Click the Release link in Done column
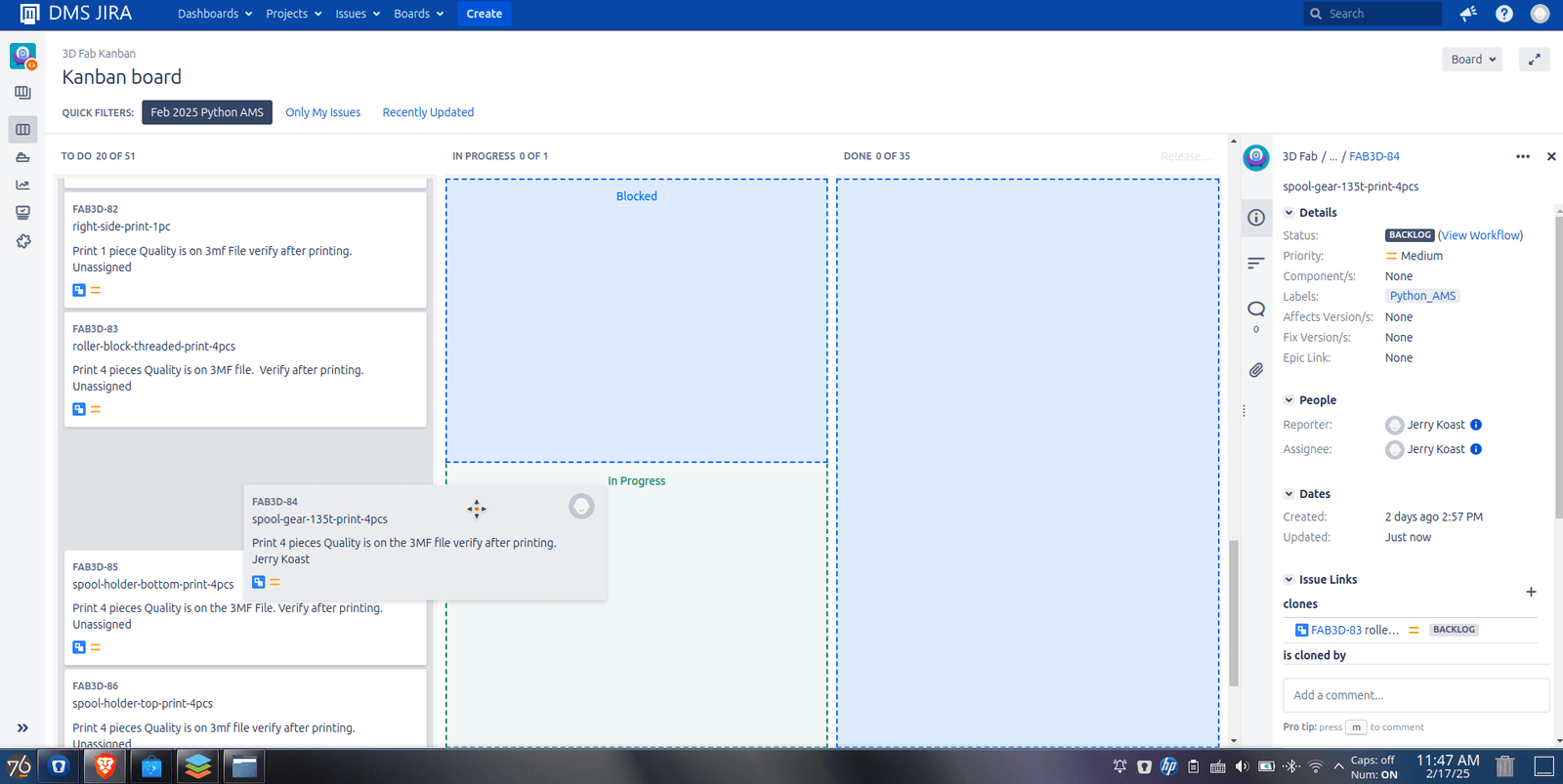This screenshot has height=784, width=1563. 1185,156
